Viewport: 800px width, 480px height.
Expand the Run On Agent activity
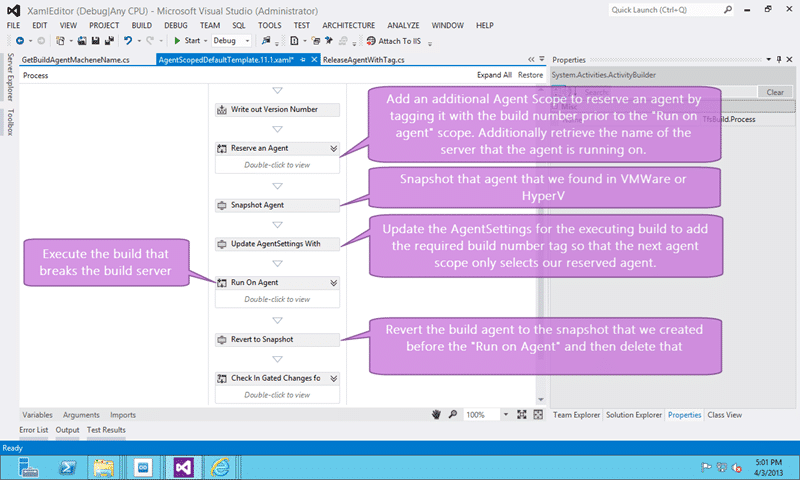coord(334,283)
